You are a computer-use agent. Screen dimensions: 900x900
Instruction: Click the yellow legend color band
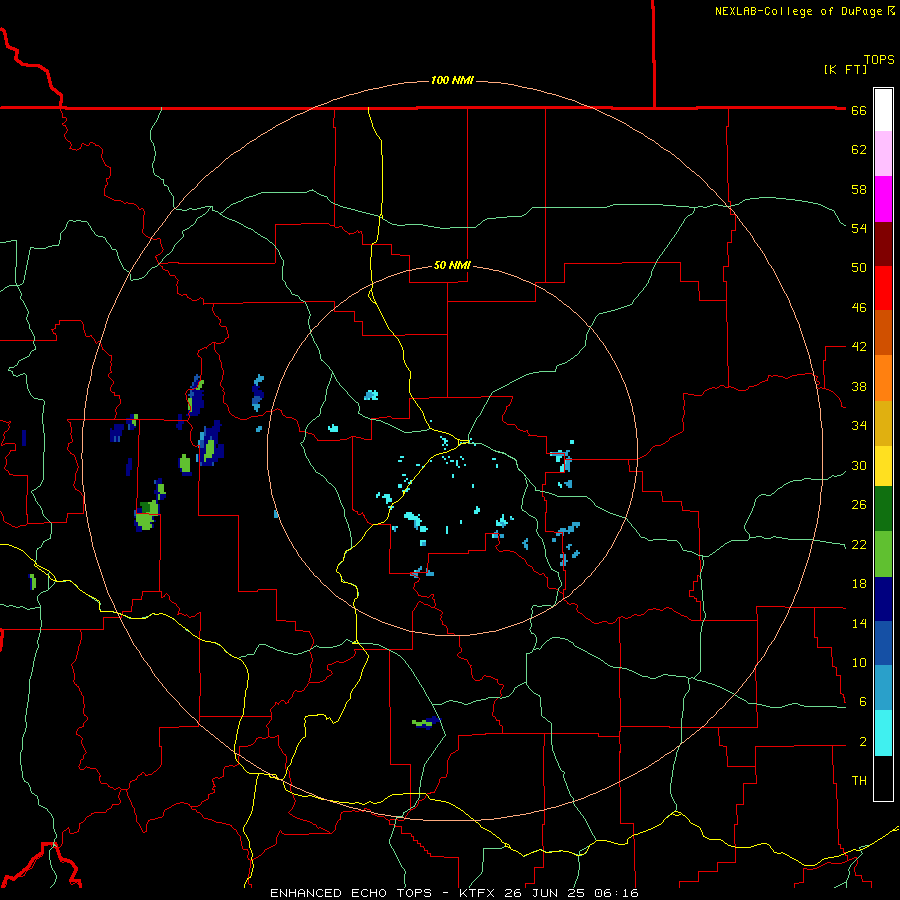click(883, 466)
